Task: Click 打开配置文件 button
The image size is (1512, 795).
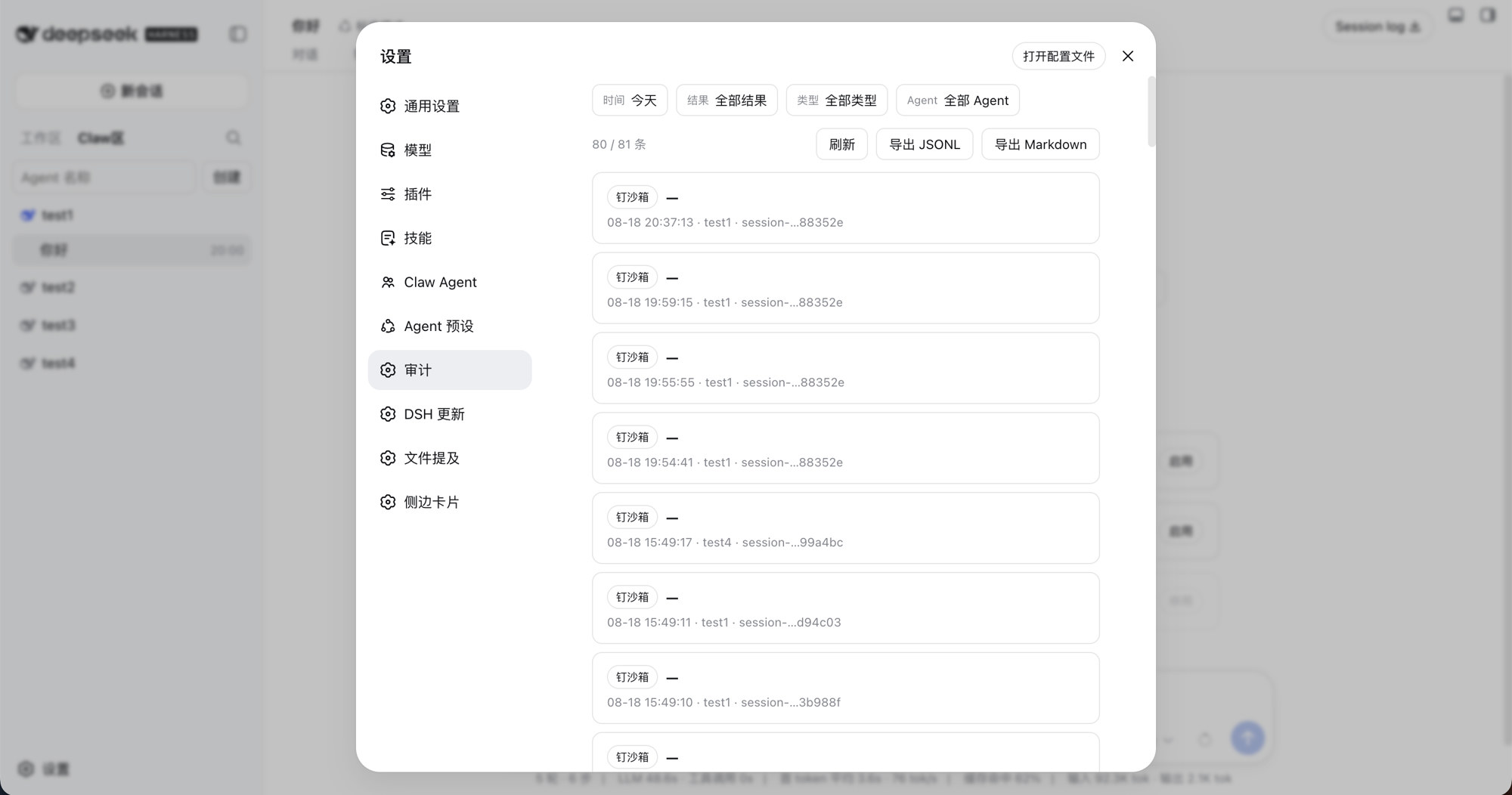Action: coord(1058,56)
